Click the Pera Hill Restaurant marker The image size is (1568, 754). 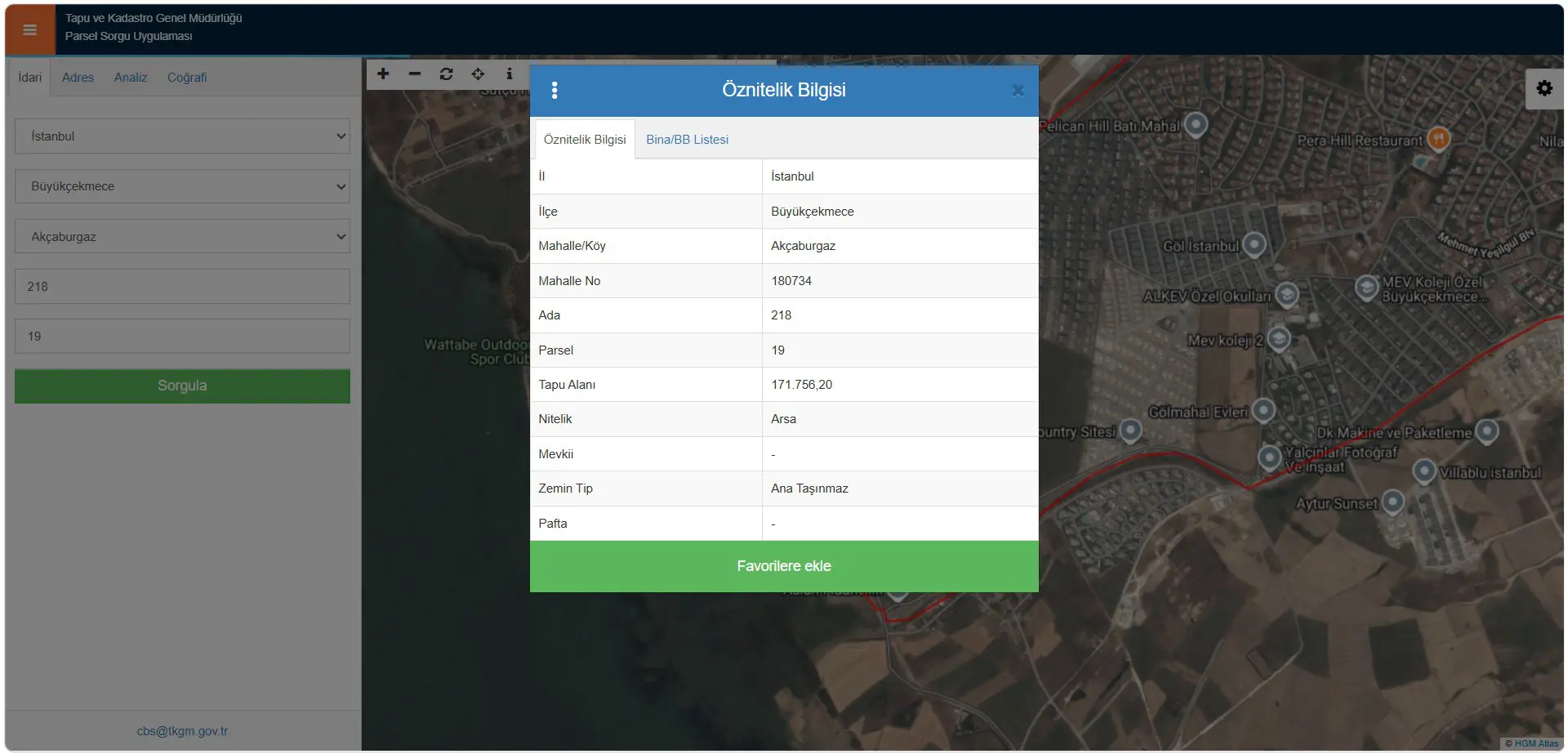[1438, 138]
